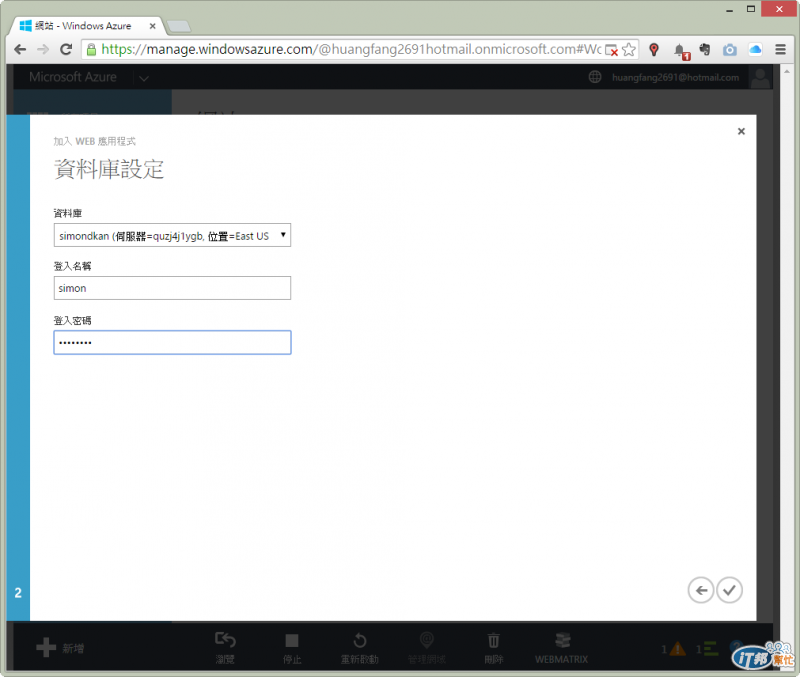Viewport: 800px width, 677px height.
Task: Click the user avatar icon
Action: 760,78
